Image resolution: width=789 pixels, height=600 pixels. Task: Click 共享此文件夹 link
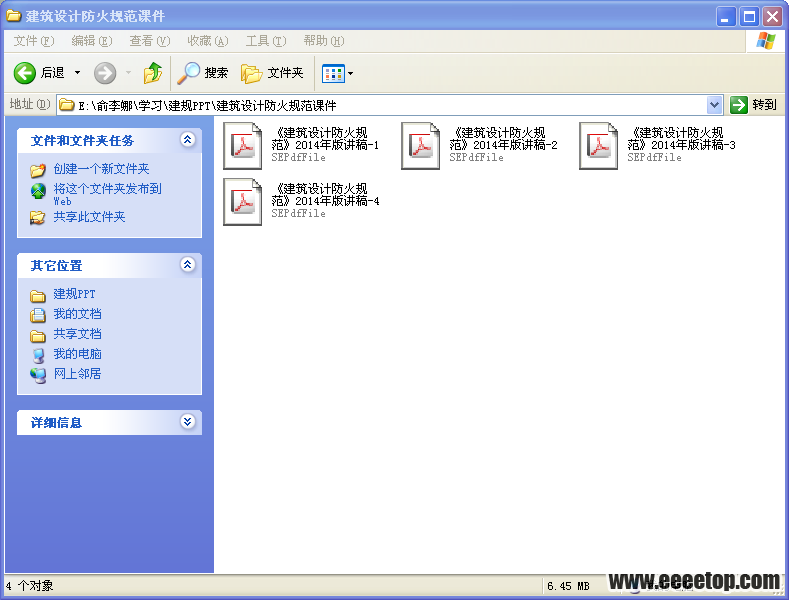(89, 217)
